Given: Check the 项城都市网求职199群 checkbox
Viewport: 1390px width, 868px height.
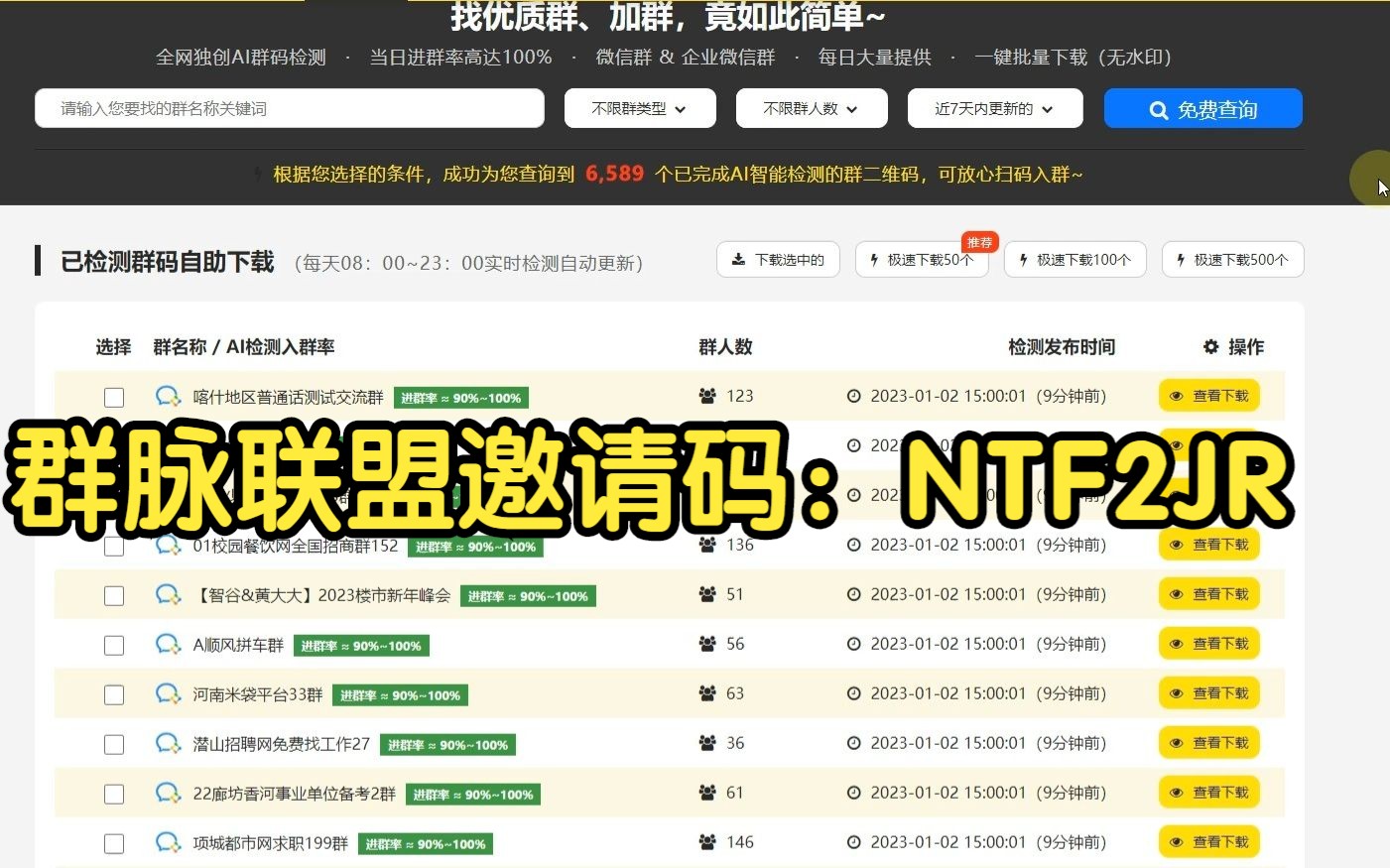Looking at the screenshot, I should (x=114, y=843).
